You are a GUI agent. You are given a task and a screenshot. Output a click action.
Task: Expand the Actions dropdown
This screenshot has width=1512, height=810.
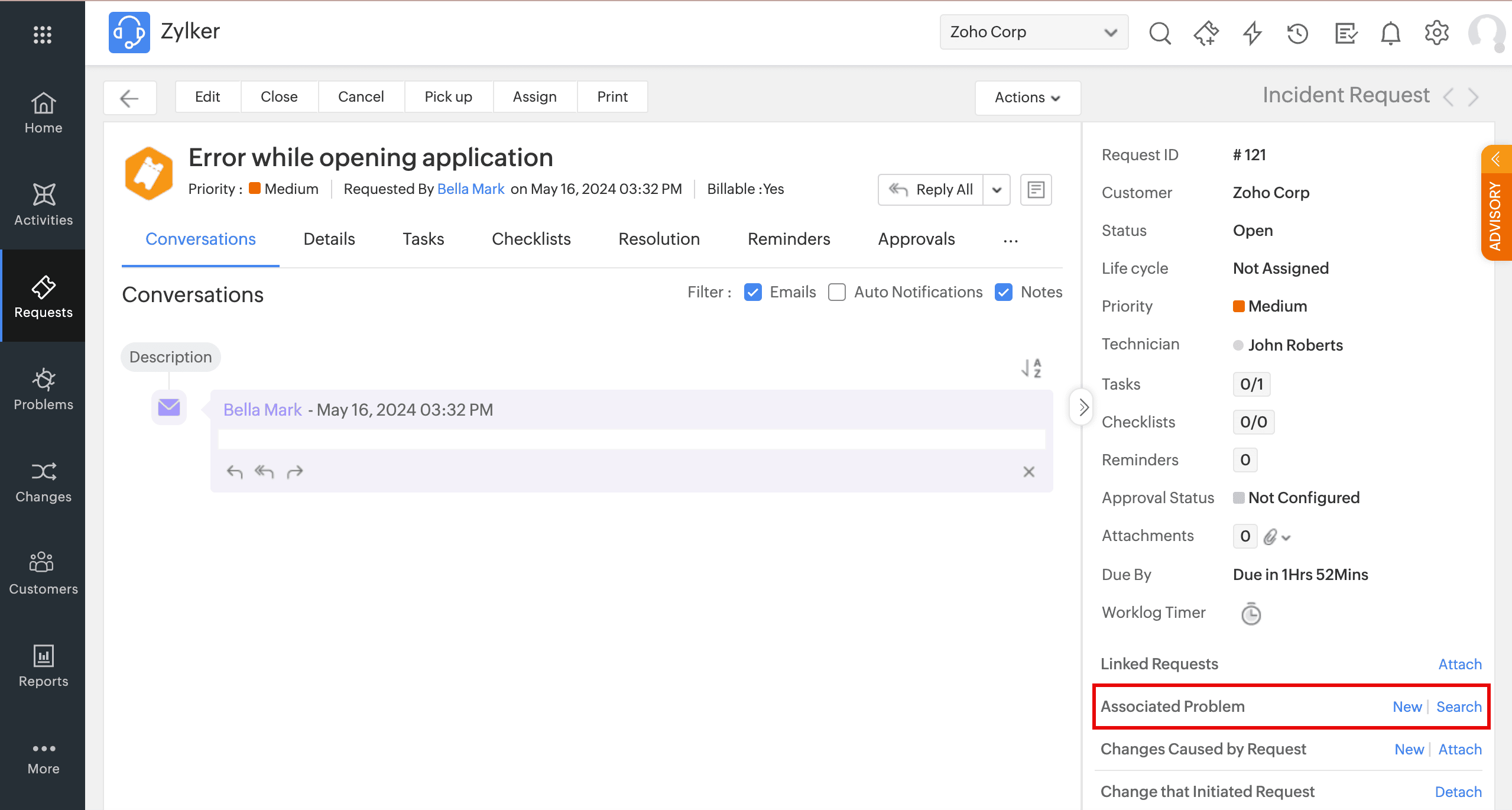(x=1027, y=97)
